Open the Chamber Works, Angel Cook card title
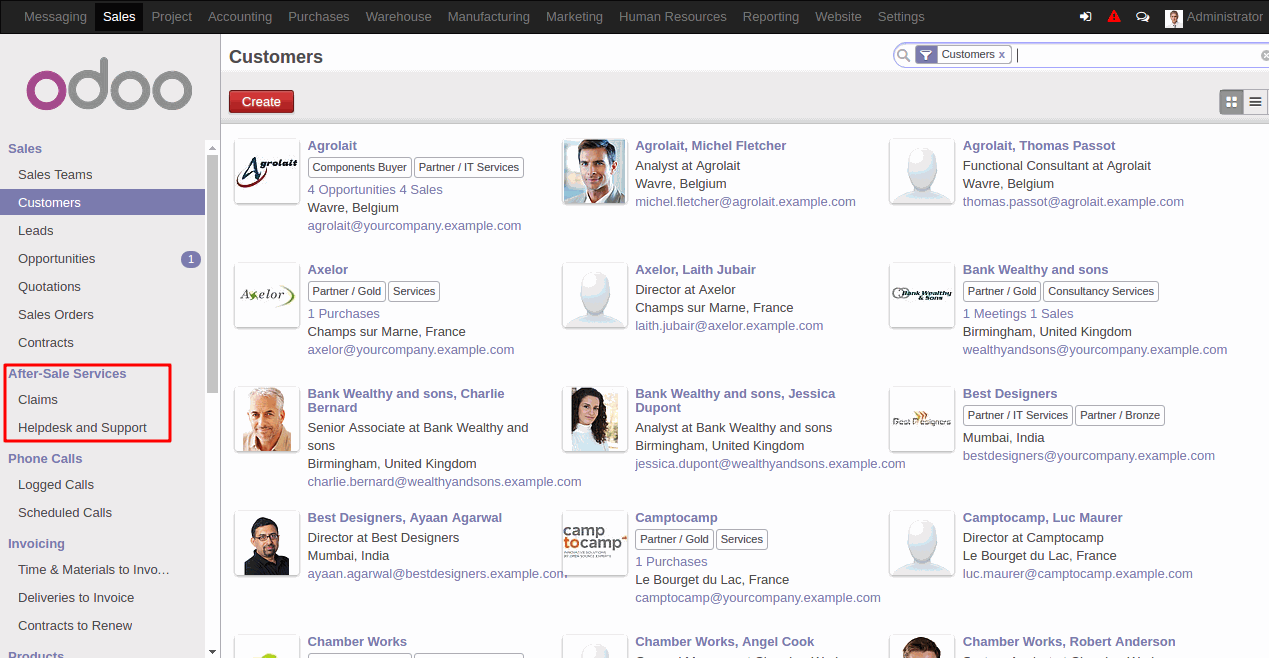Image resolution: width=1269 pixels, height=658 pixels. (x=725, y=642)
